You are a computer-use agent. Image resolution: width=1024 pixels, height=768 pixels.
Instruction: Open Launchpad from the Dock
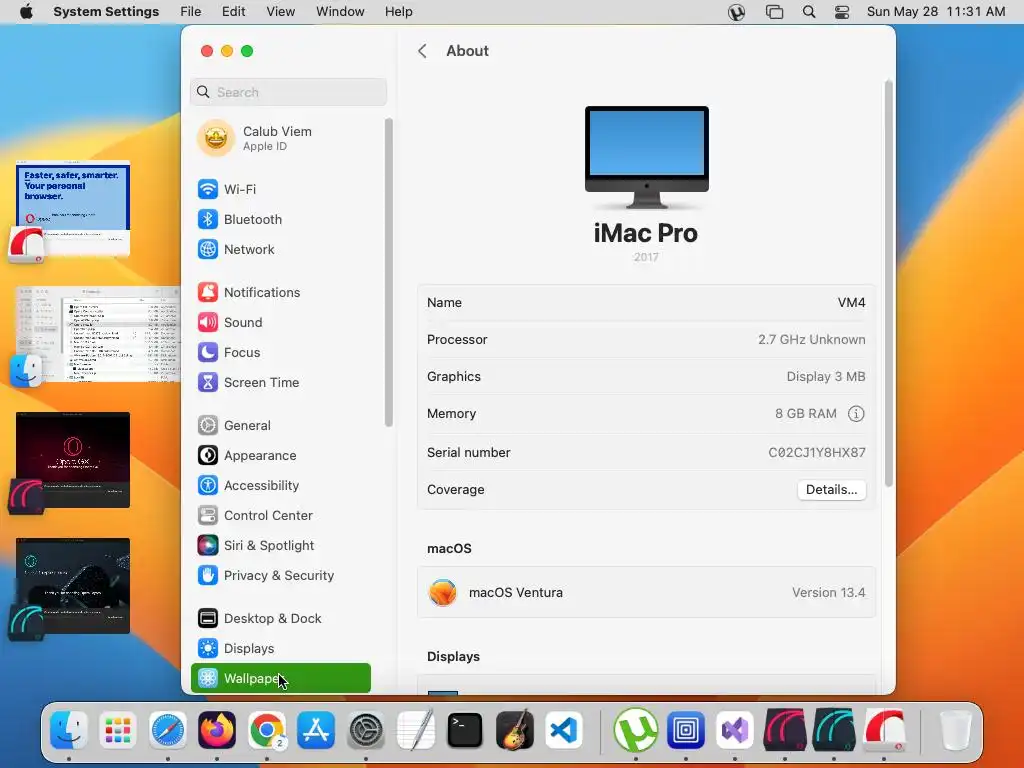point(118,729)
